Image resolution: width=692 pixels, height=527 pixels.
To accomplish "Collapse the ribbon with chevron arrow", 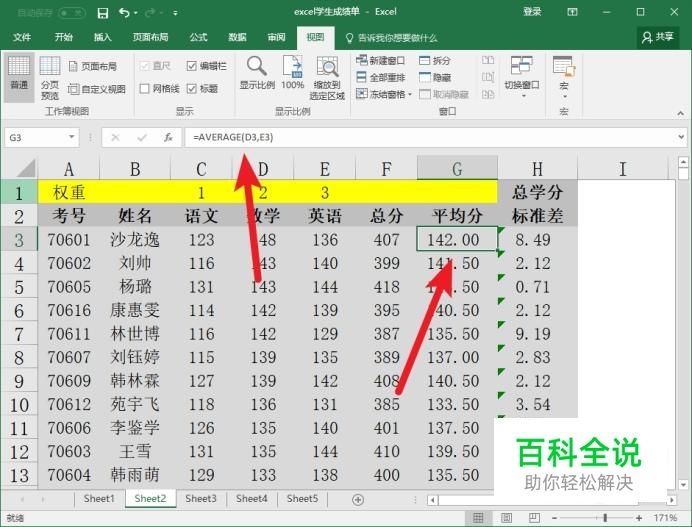I will click(681, 113).
